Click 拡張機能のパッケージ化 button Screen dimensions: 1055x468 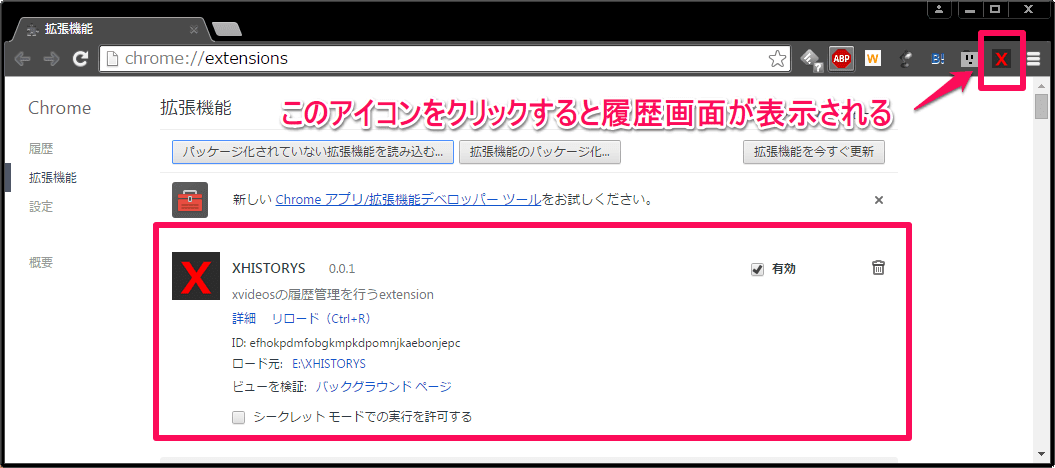pyautogui.click(x=540, y=152)
